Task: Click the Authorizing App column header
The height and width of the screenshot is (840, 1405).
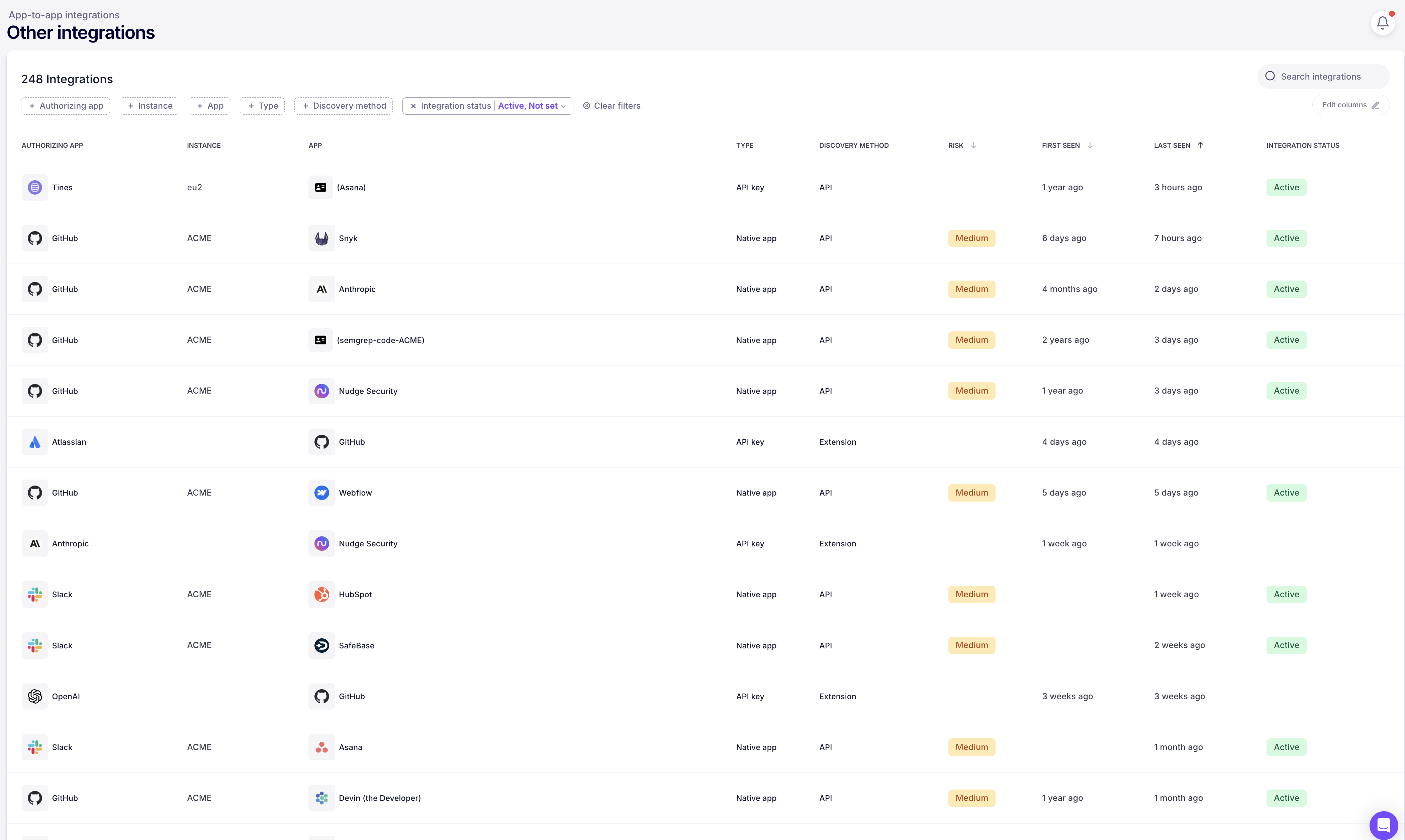Action: (52, 145)
